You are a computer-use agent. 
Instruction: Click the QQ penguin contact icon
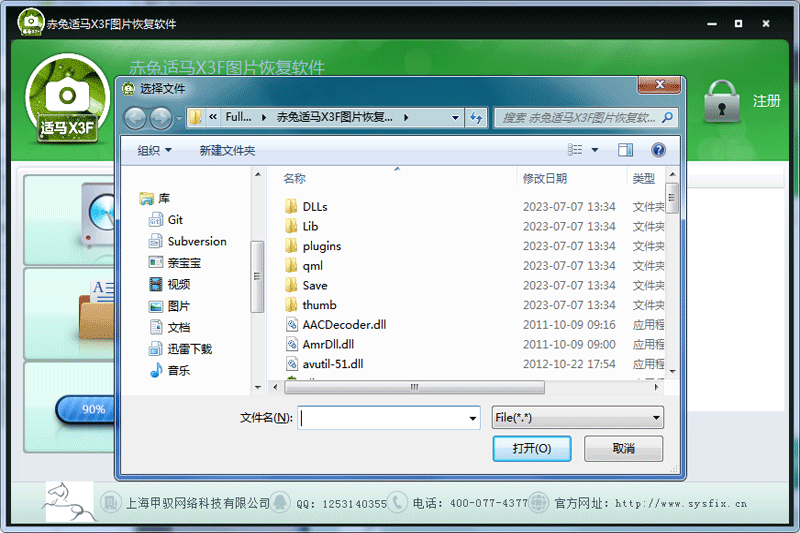[280, 502]
